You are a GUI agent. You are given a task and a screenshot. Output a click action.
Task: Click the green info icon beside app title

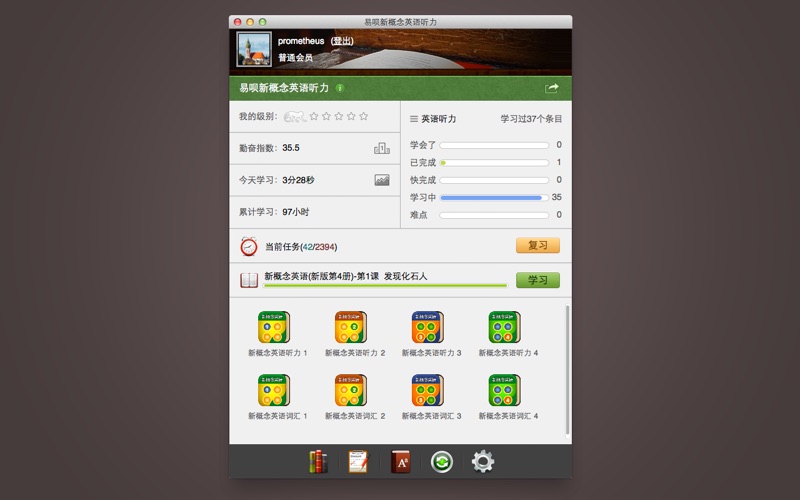point(340,88)
